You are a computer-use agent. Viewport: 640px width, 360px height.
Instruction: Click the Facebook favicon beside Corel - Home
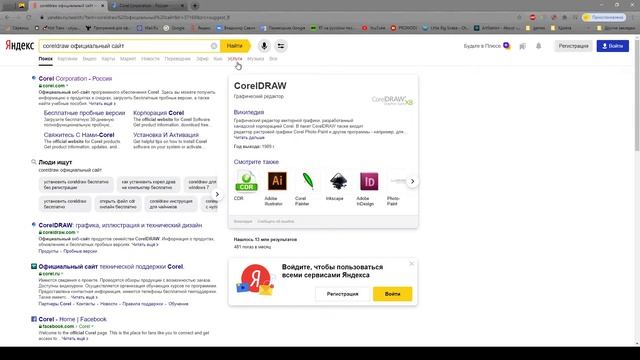pyautogui.click(x=34, y=319)
